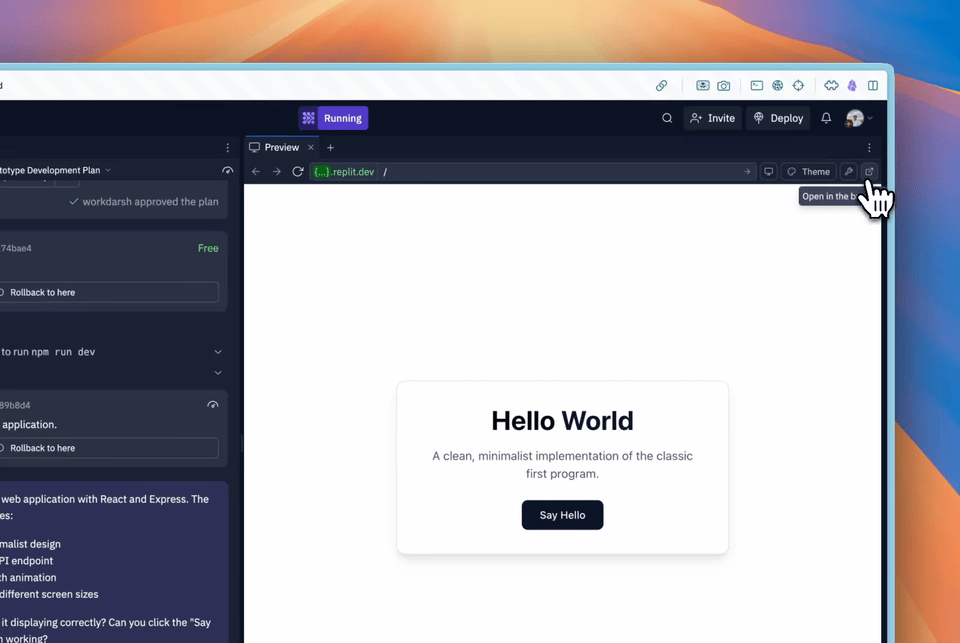Add a new tab with plus

331,148
